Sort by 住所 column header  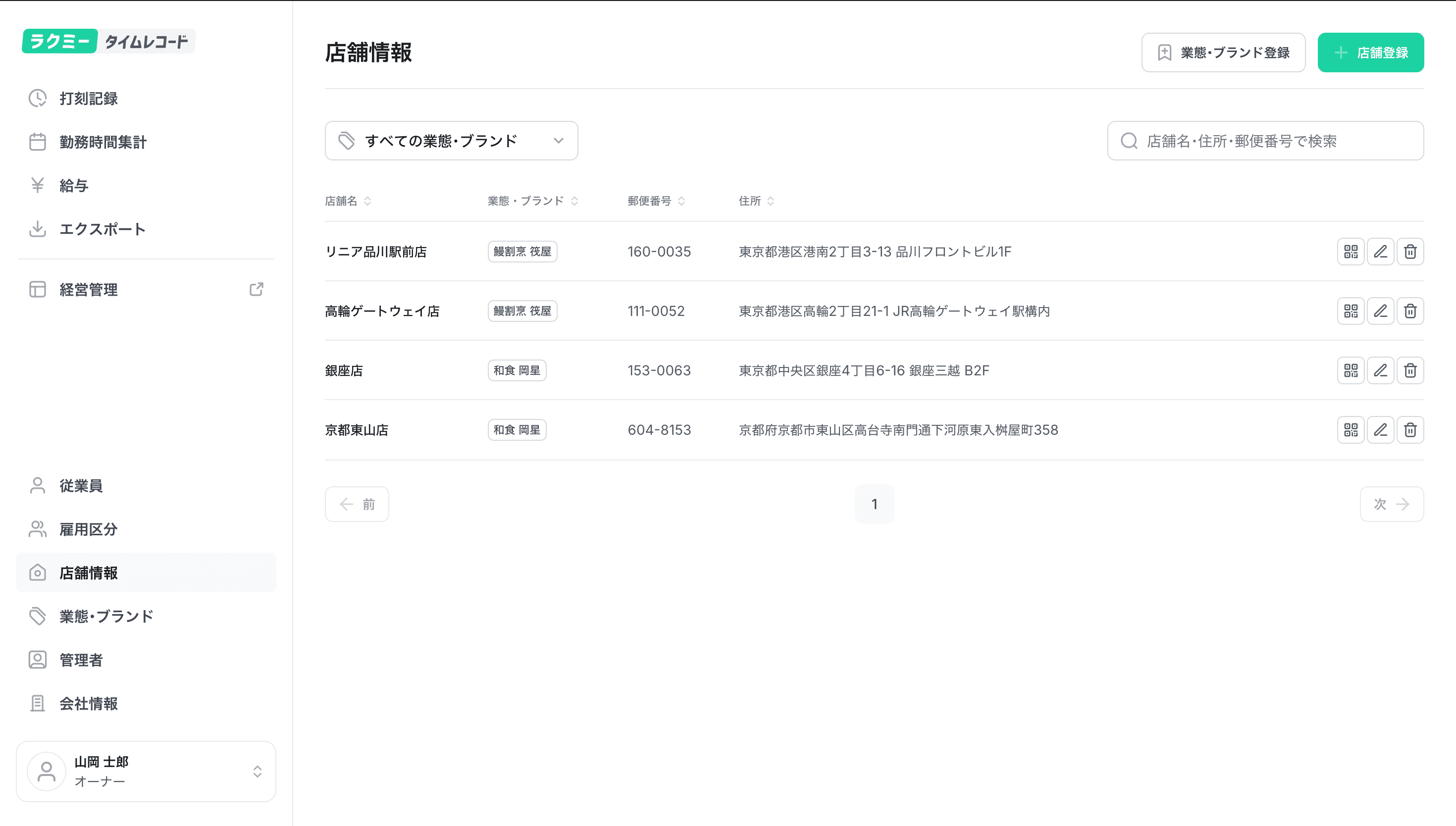770,201
